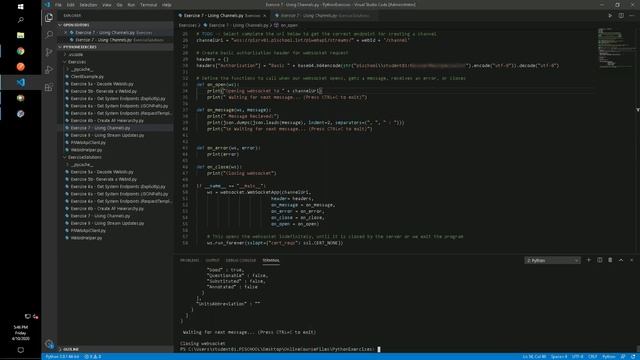Click line and column indicator in status bar
Screen dimensions: 640x360
[x=534, y=356]
